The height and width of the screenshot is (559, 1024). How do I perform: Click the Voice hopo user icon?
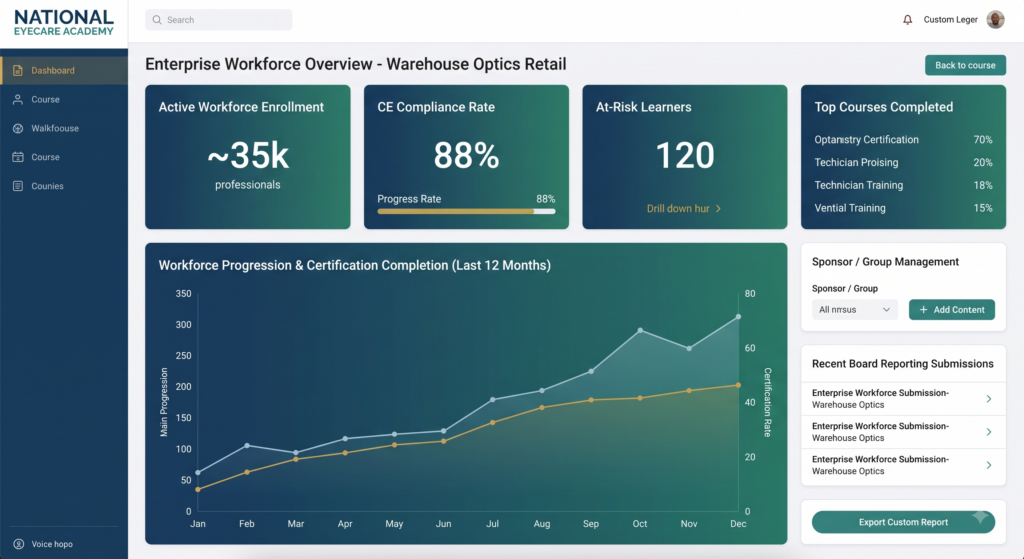[x=18, y=544]
